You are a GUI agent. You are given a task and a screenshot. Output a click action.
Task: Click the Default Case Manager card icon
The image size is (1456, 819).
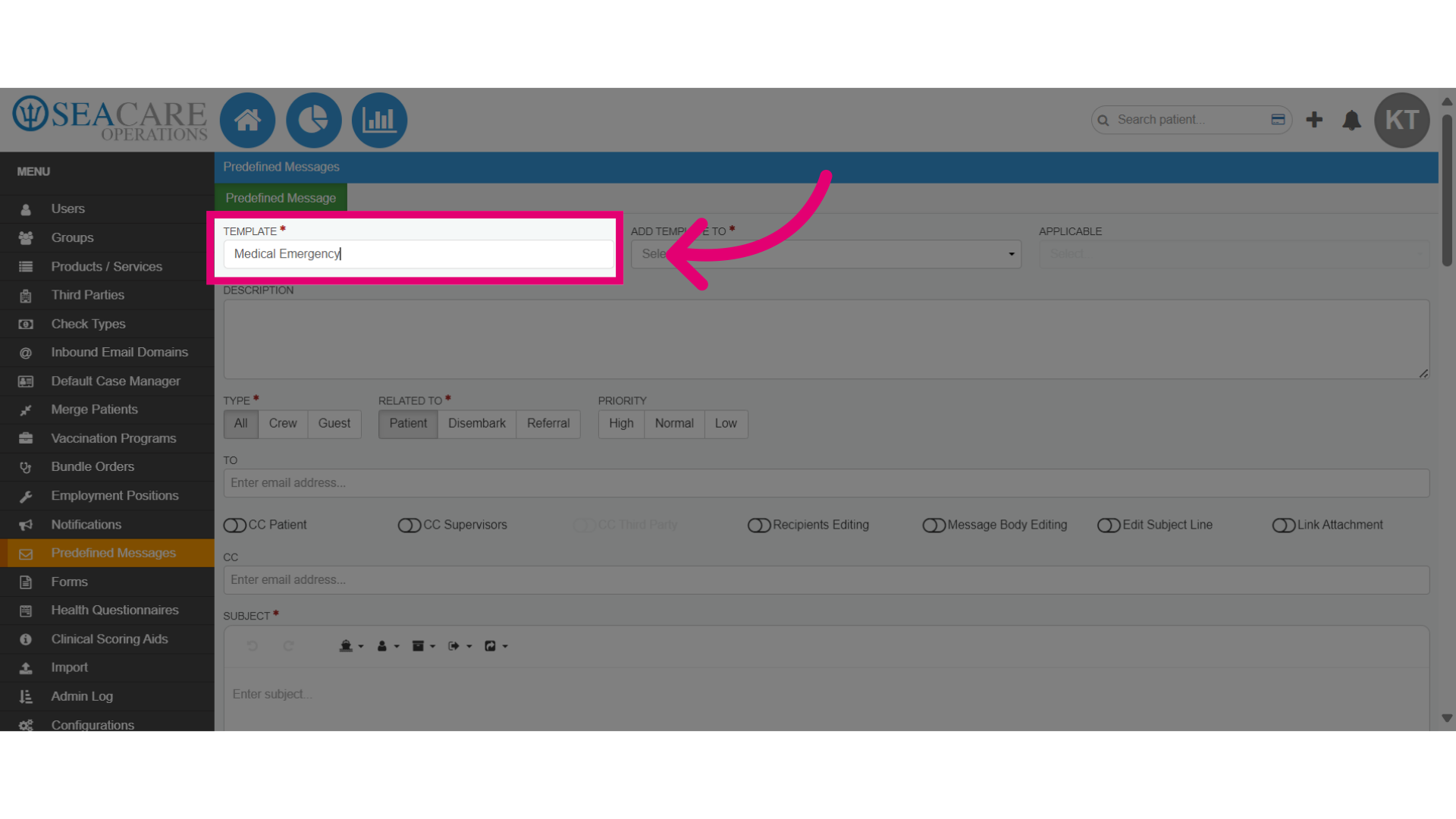pyautogui.click(x=26, y=382)
